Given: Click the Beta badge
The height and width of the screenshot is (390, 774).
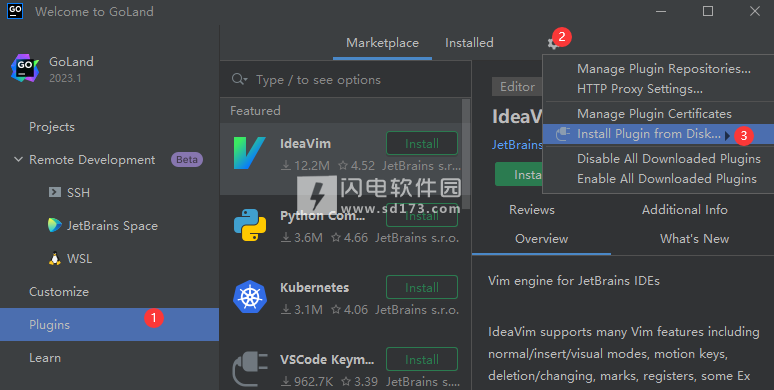Looking at the screenshot, I should (187, 159).
